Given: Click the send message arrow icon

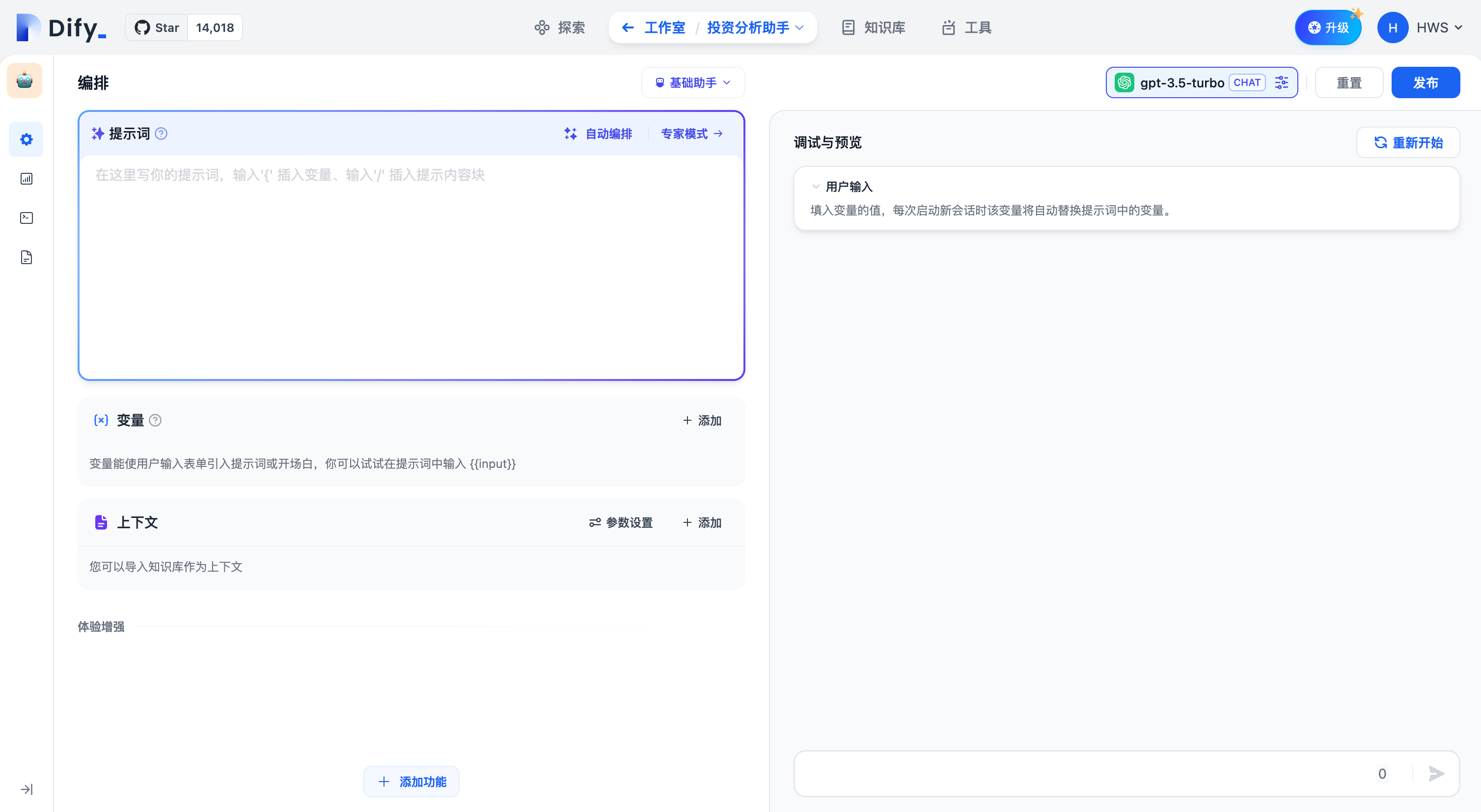Looking at the screenshot, I should point(1436,774).
